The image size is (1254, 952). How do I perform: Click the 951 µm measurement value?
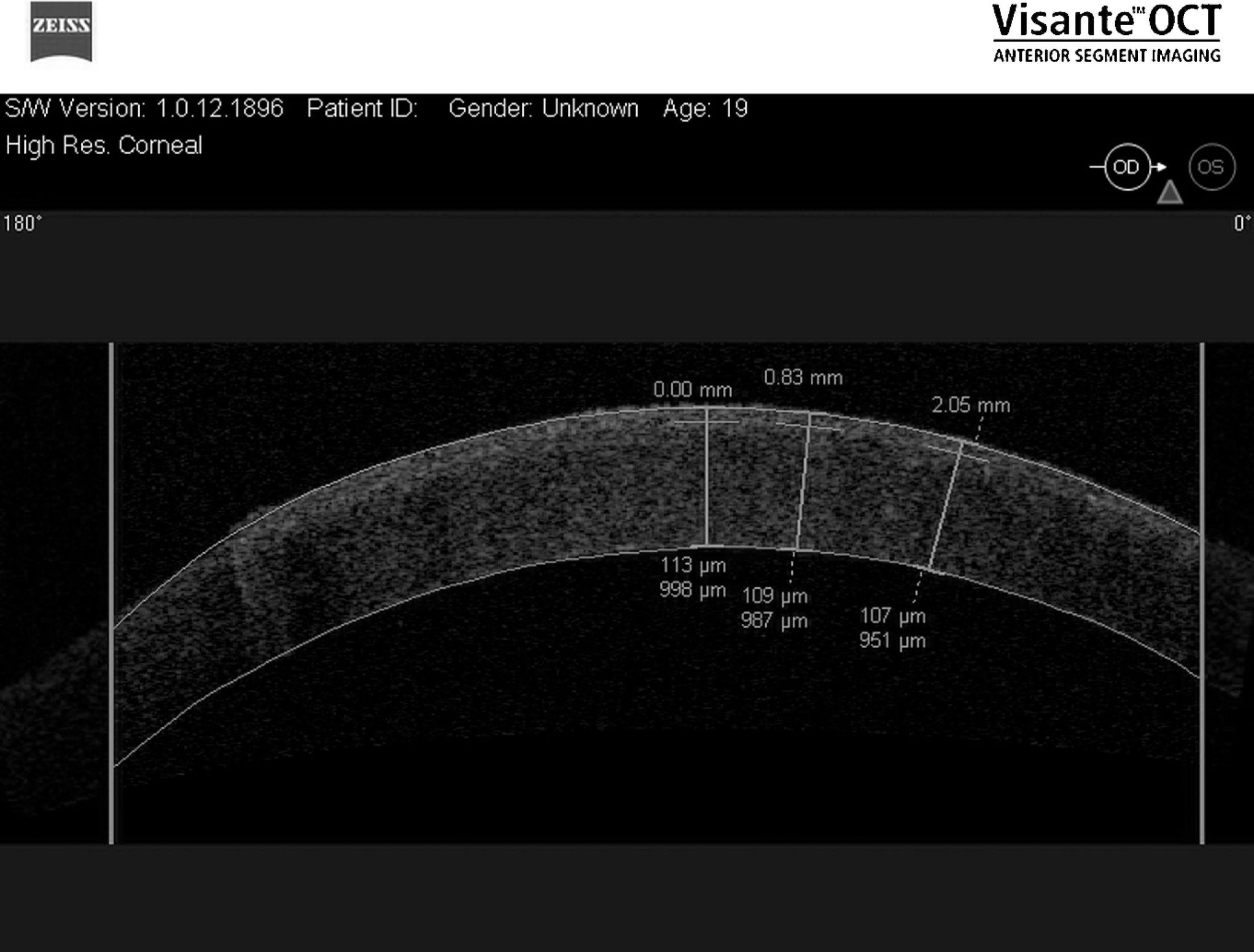point(892,641)
